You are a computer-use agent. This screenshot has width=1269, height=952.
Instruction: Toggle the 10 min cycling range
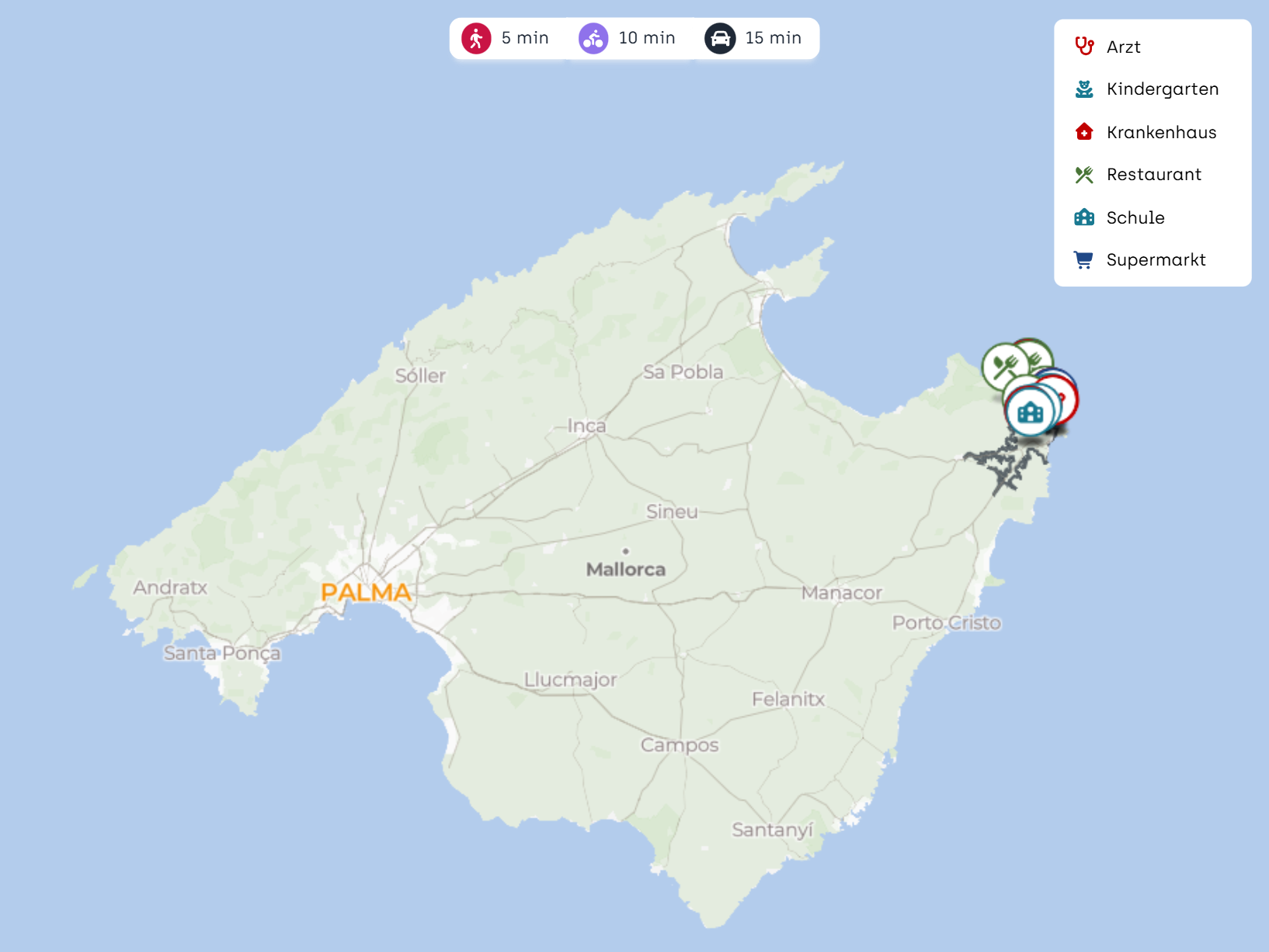(x=628, y=38)
